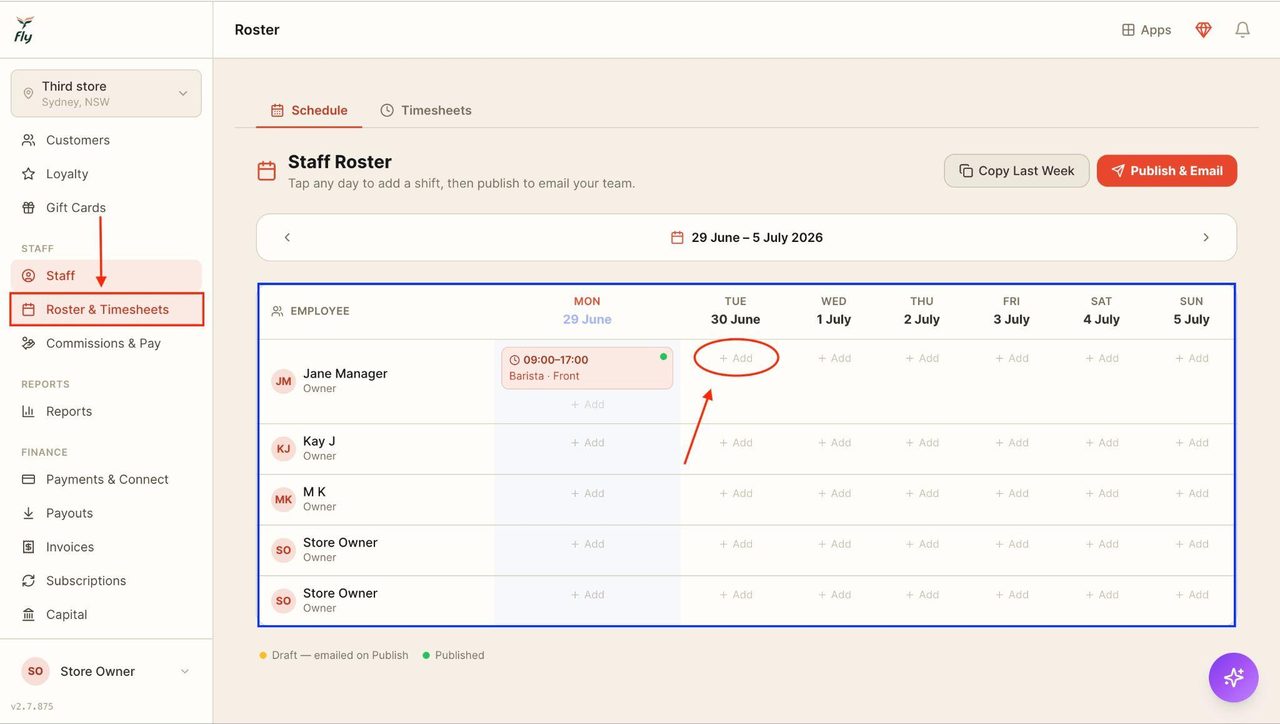The image size is (1280, 724).
Task: Click the Published legend entry
Action: pos(453,655)
